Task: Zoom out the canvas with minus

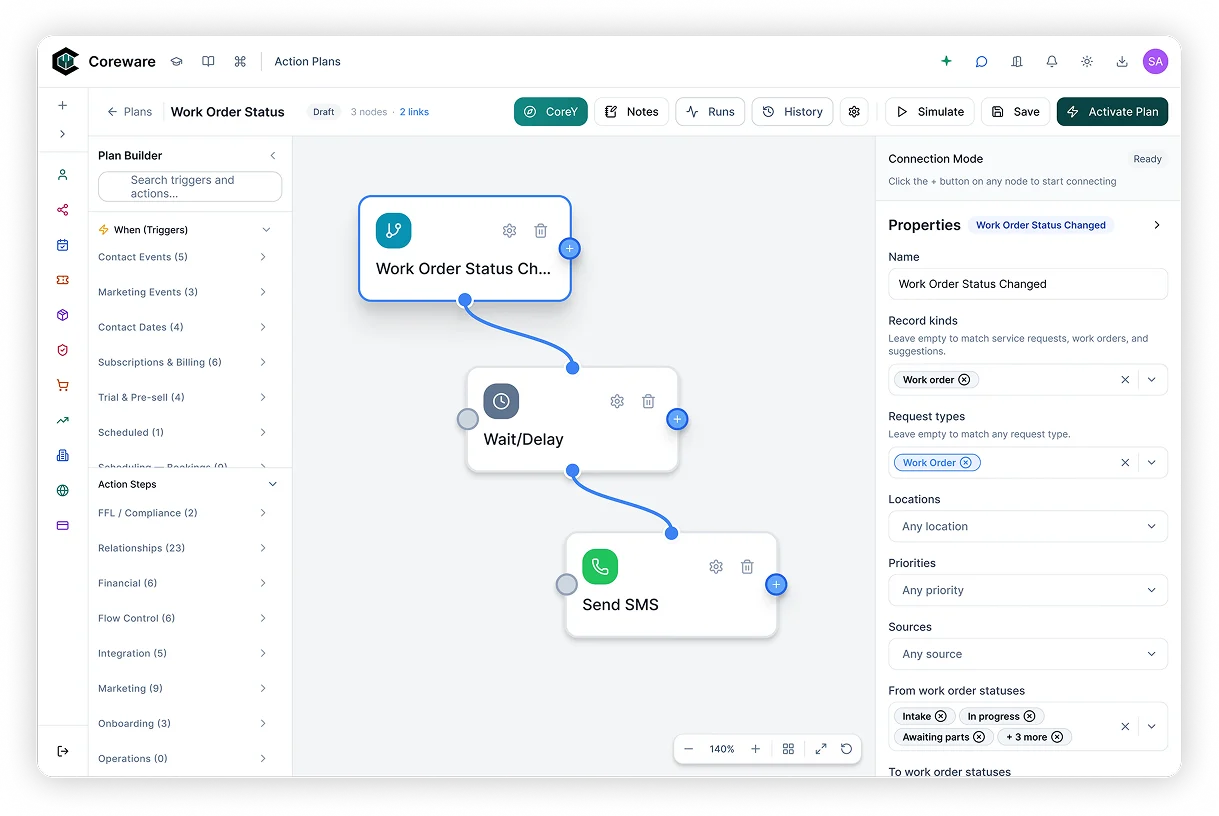Action: click(689, 749)
